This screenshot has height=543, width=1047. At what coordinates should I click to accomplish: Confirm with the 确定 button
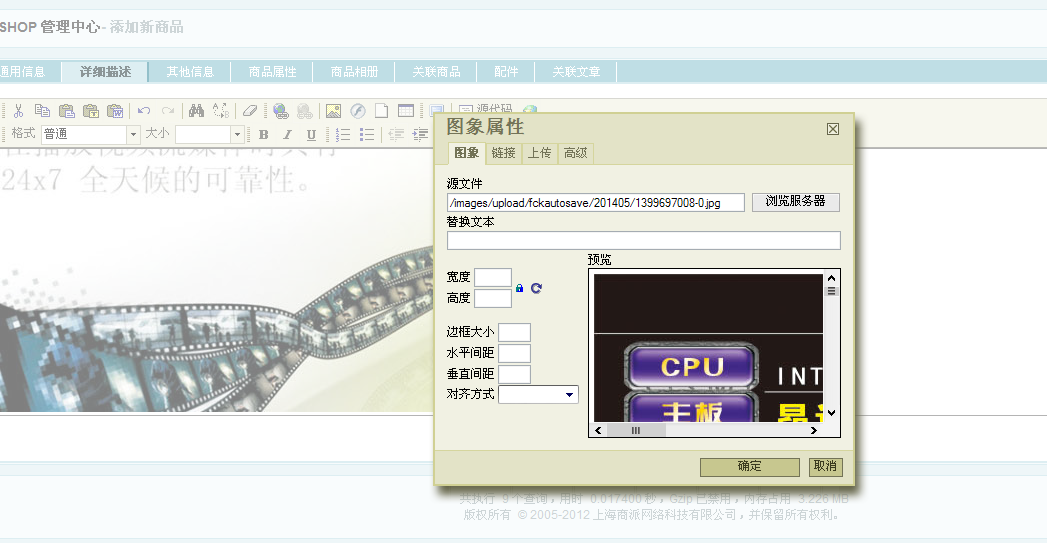749,467
